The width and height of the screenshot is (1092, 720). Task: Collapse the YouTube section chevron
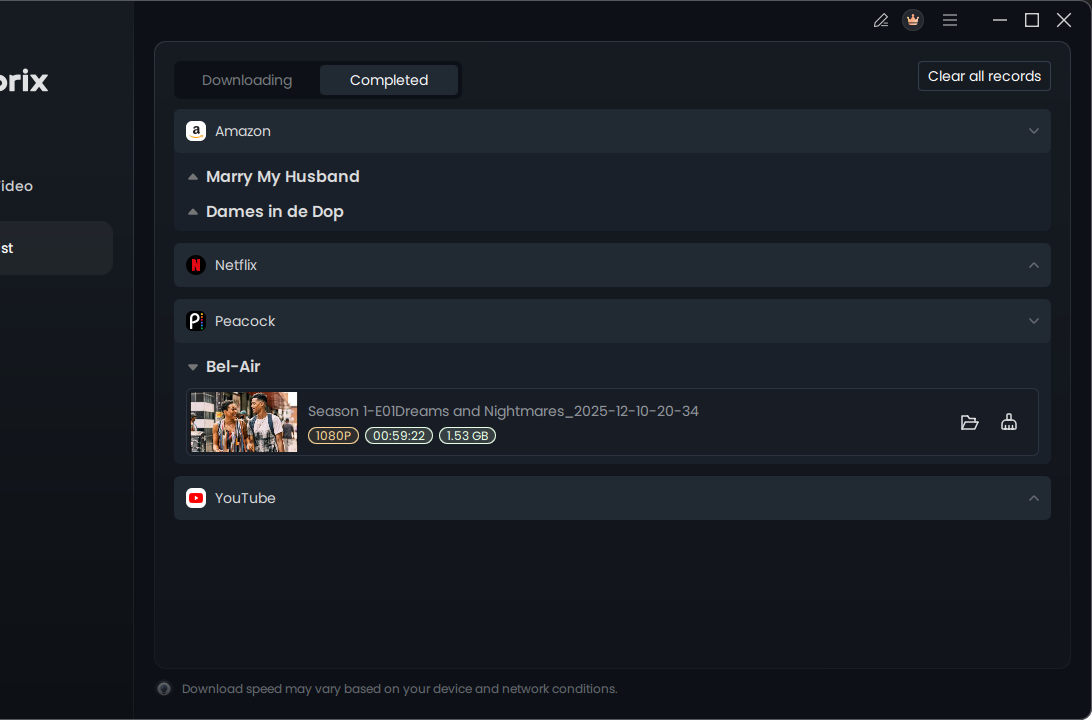[1034, 497]
